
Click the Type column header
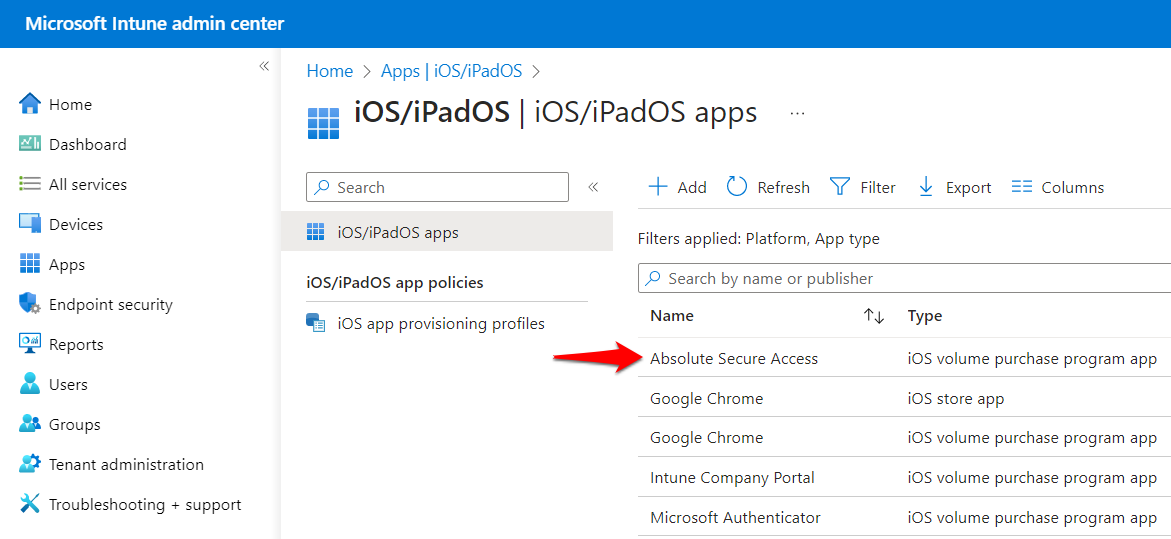(x=925, y=316)
